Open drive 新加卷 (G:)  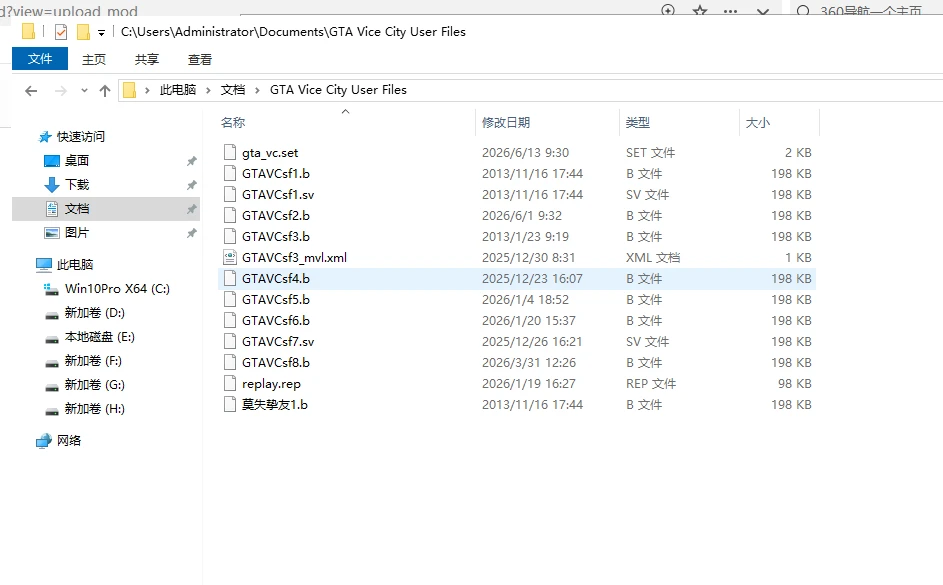tap(94, 385)
